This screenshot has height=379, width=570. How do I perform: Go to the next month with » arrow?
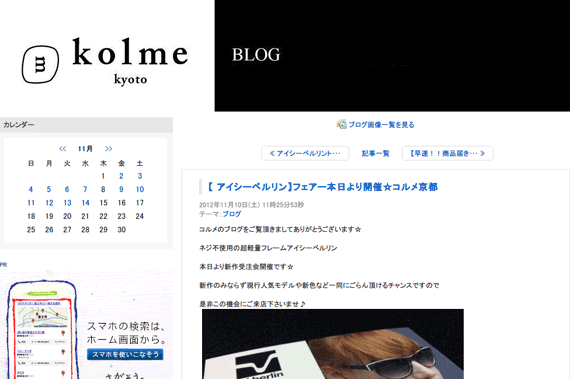(x=108, y=149)
